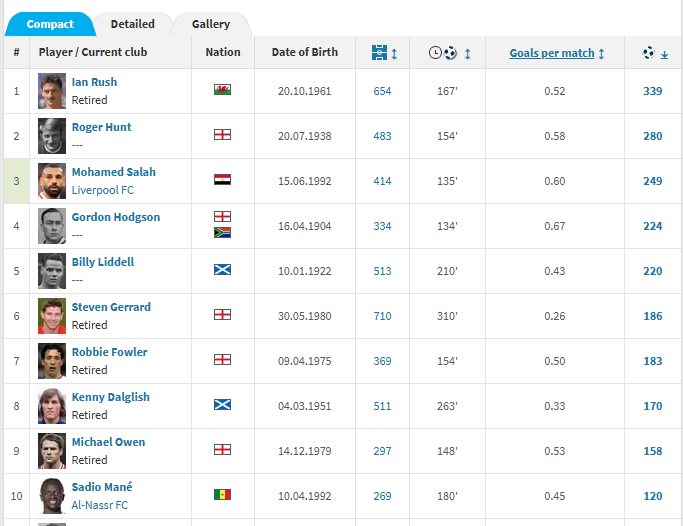Click Robbie Fowler's portrait photo

pyautogui.click(x=52, y=361)
